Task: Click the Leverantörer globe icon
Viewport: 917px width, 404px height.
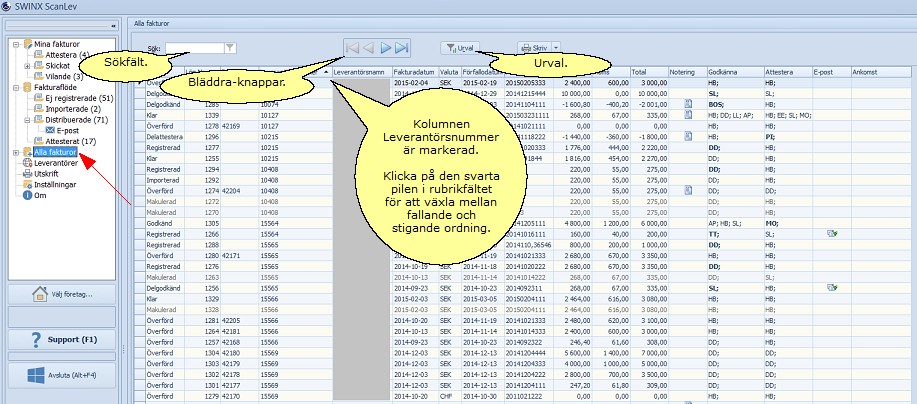Action: (x=27, y=163)
